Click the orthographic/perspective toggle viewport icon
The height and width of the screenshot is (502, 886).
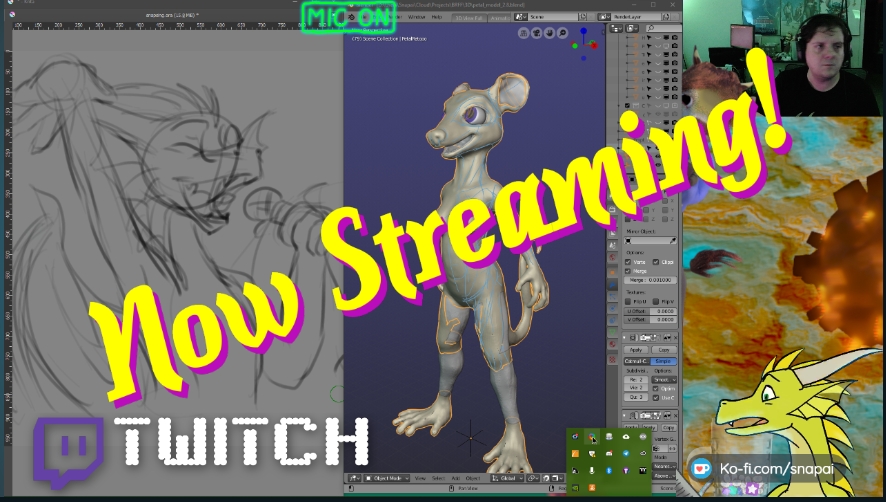pos(523,33)
